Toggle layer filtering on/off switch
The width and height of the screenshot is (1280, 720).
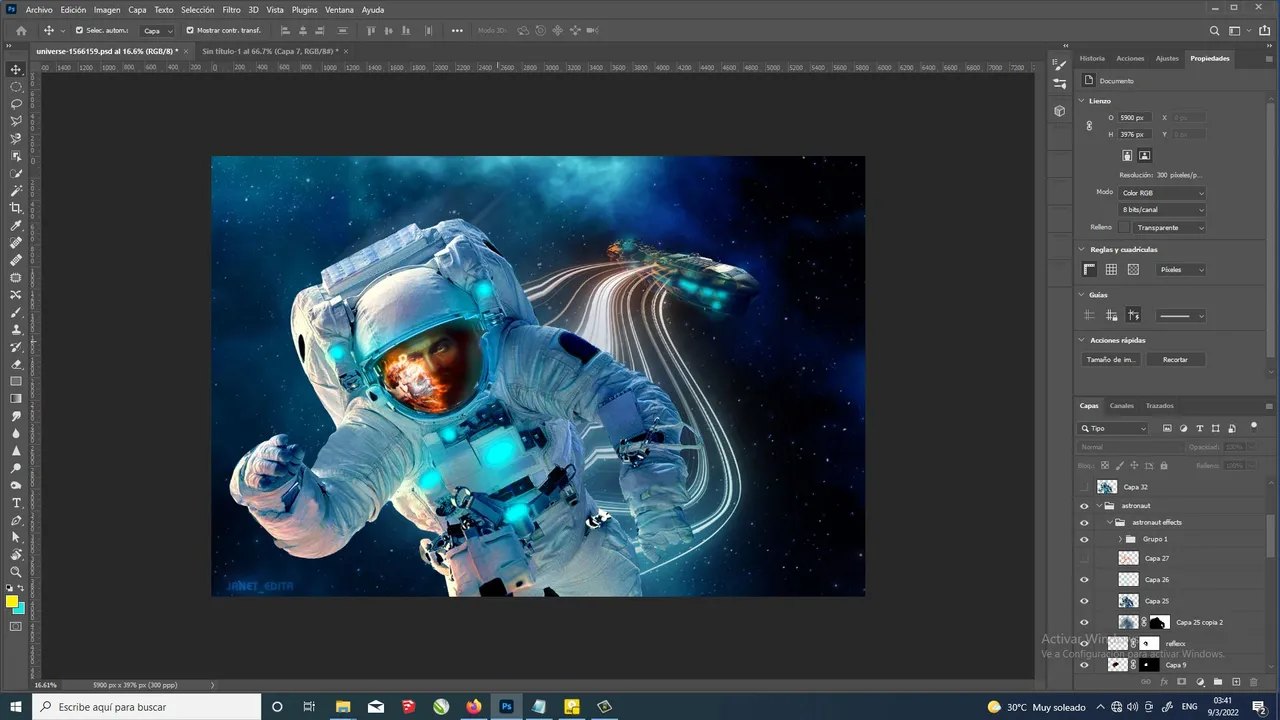(1254, 426)
